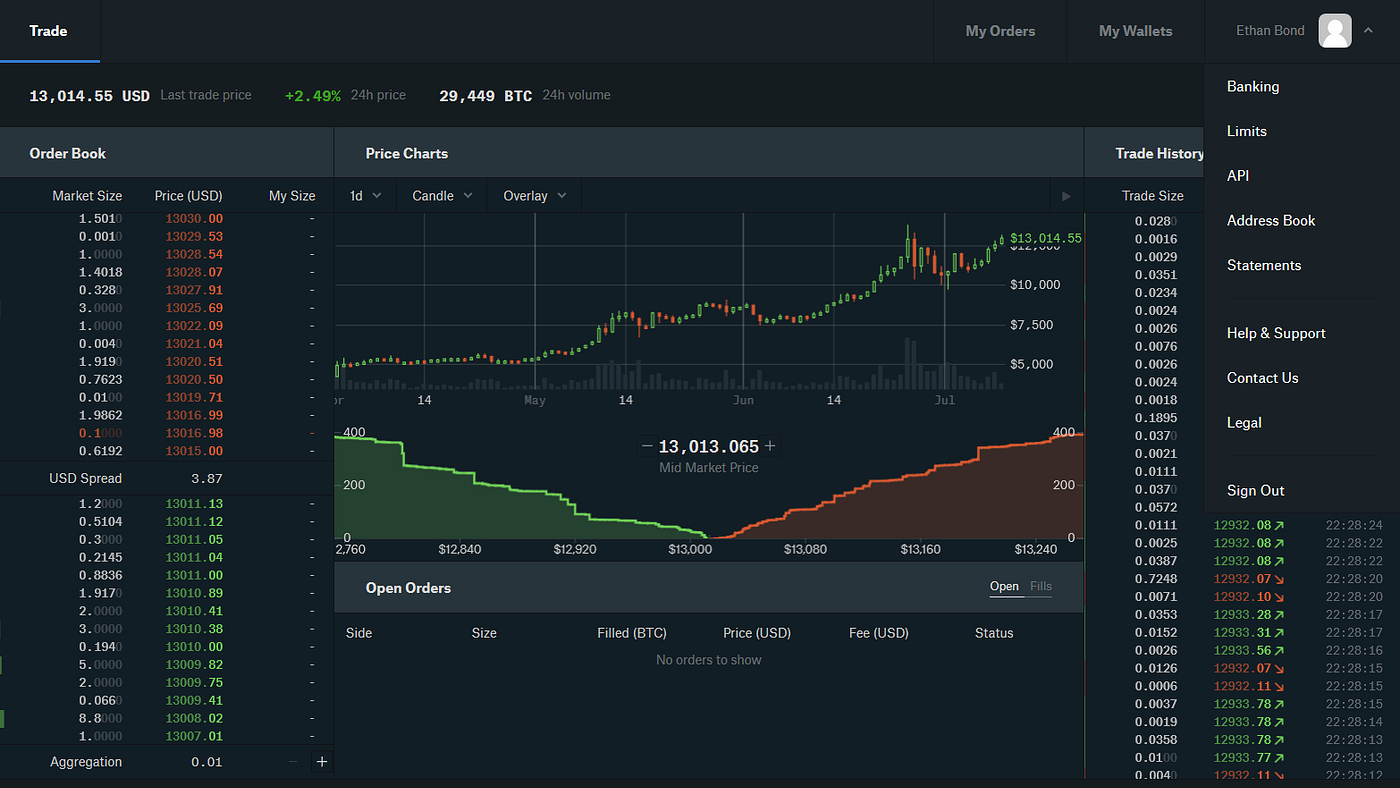The image size is (1400, 788).
Task: Select the Trade tab
Action: (x=49, y=30)
